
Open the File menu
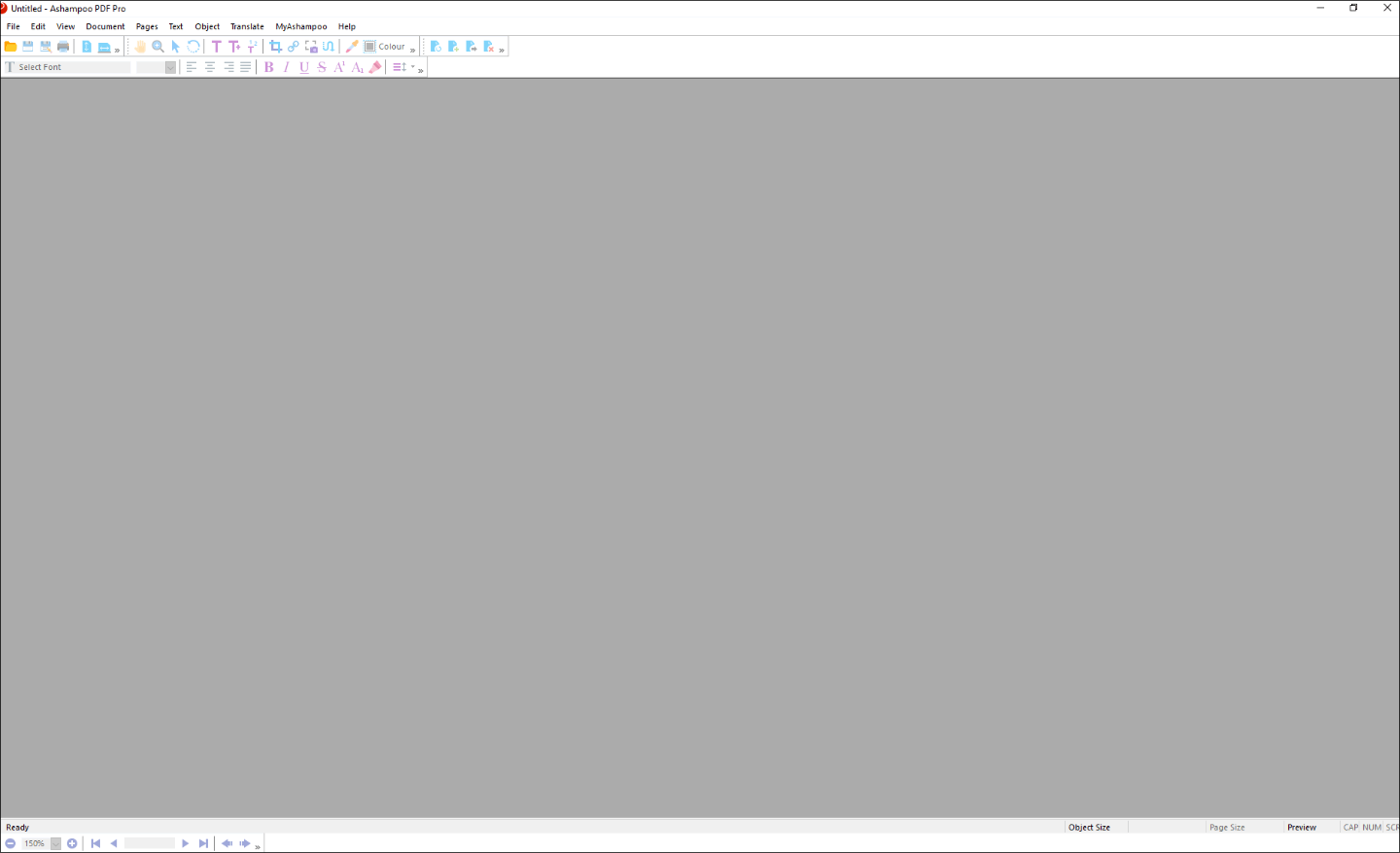tap(14, 26)
